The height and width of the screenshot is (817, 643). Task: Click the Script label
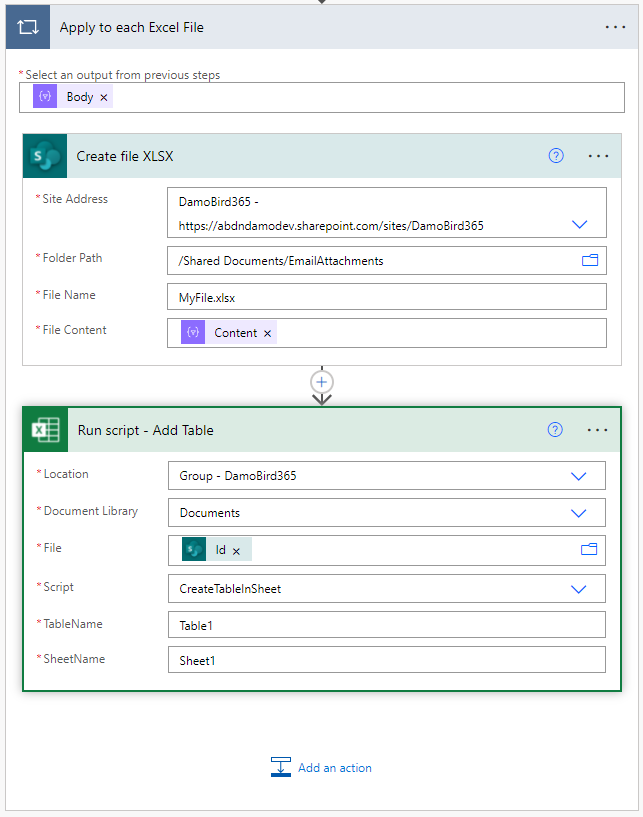(x=58, y=587)
